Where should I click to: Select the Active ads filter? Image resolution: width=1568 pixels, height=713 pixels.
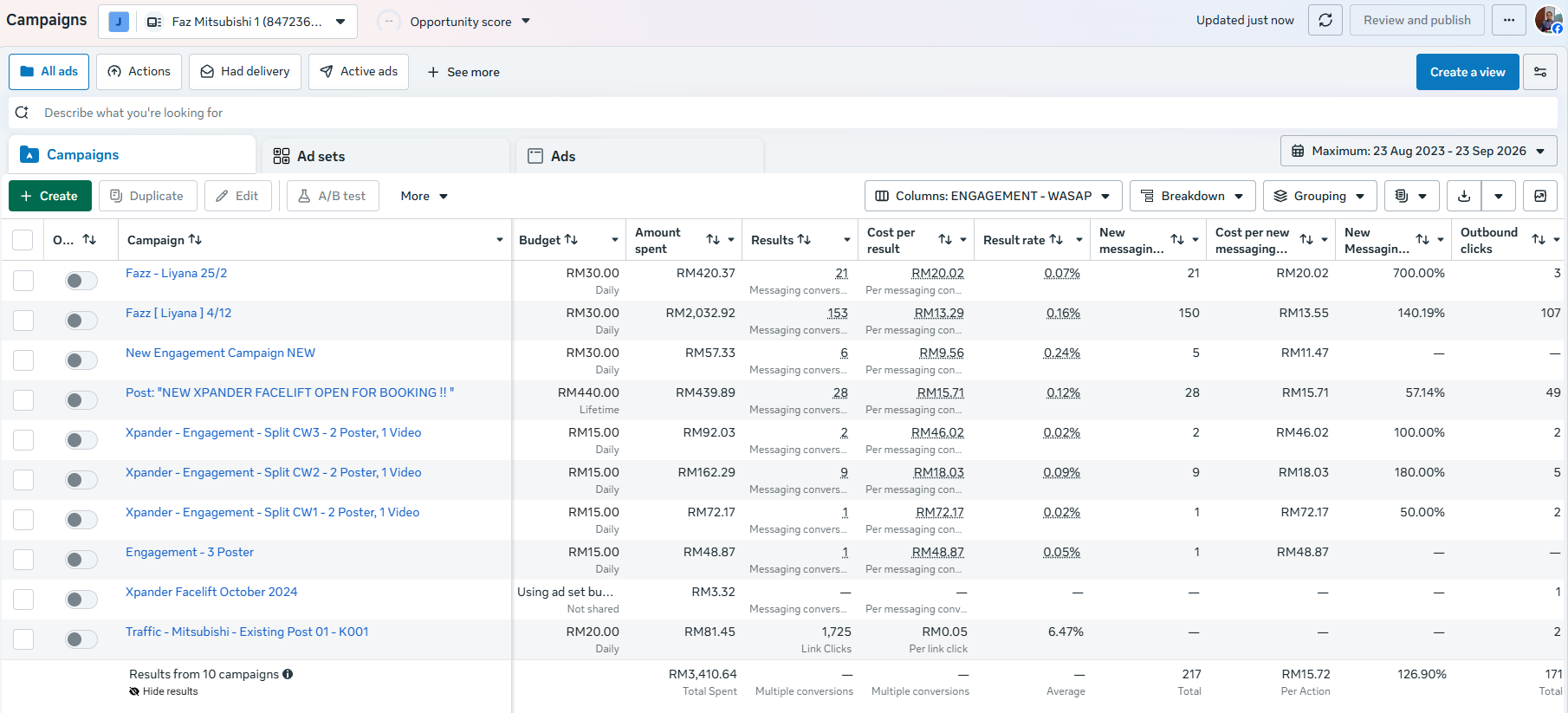coord(359,72)
